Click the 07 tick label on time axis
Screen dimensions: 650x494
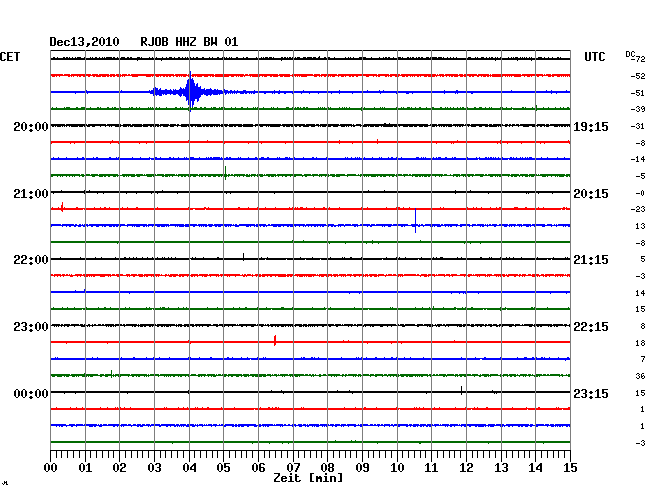coord(293,468)
